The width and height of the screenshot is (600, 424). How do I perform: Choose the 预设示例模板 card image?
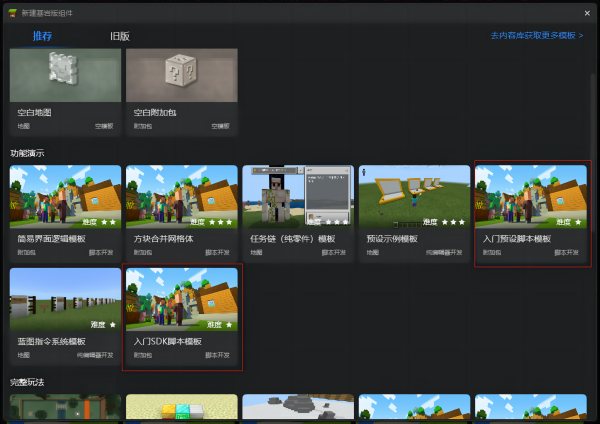[414, 197]
